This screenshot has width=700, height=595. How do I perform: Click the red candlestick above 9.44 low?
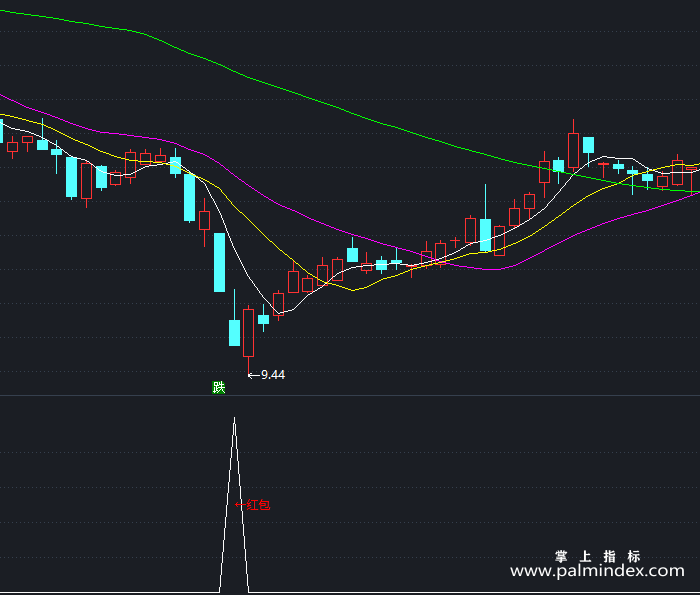click(249, 333)
